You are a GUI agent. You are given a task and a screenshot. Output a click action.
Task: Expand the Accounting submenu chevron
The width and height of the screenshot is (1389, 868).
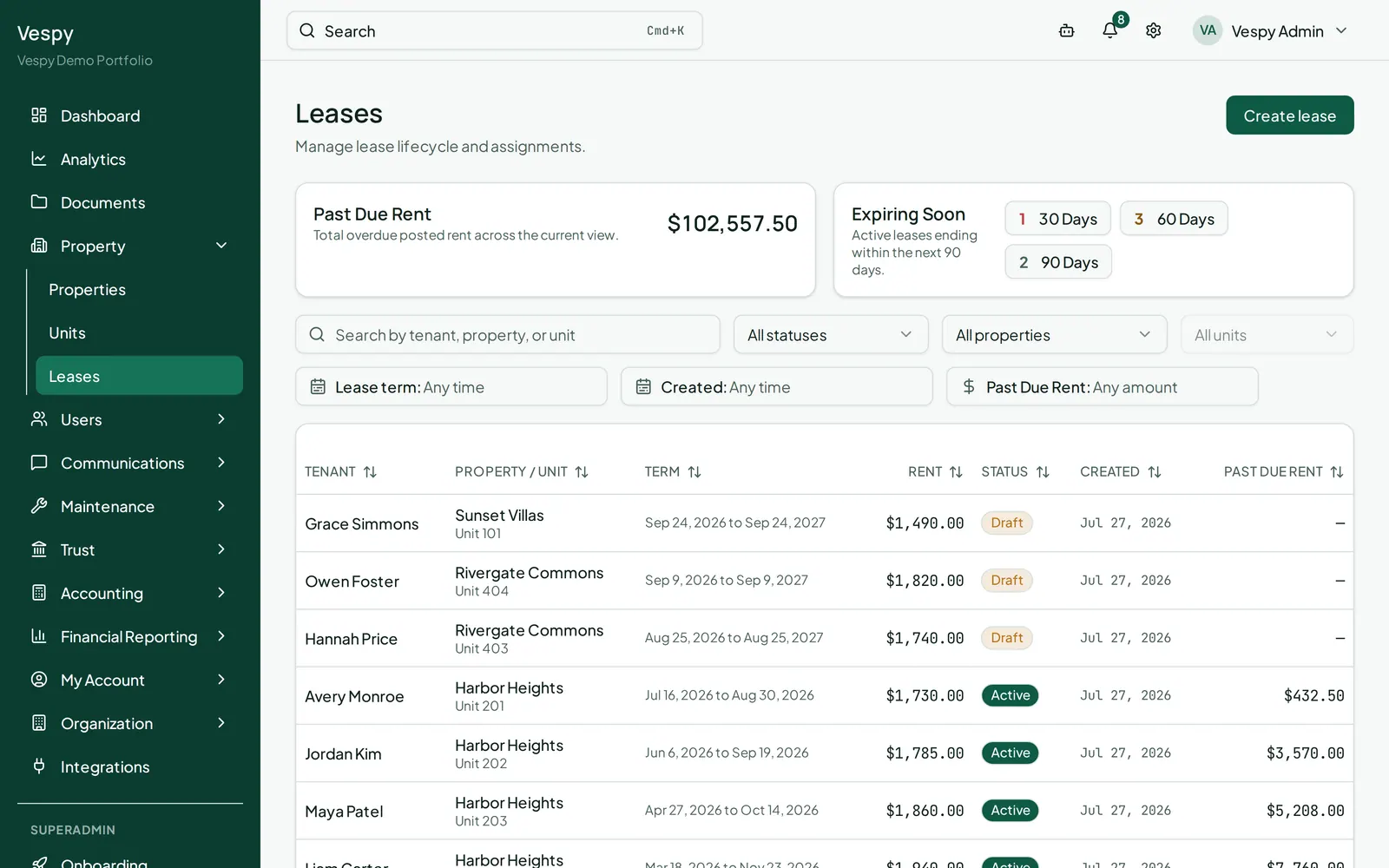tap(221, 593)
